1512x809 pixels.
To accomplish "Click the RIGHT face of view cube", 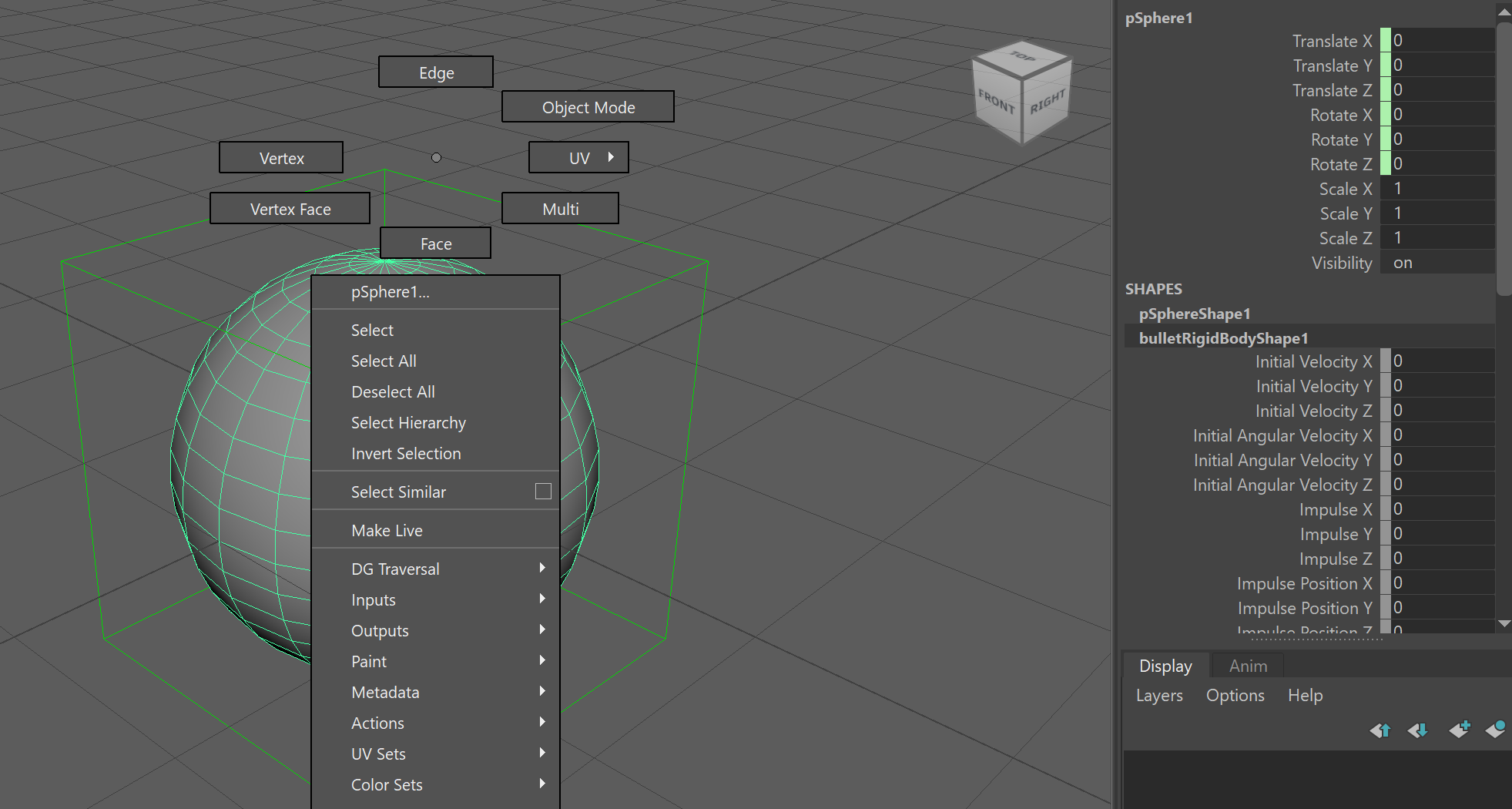I will tap(1048, 103).
